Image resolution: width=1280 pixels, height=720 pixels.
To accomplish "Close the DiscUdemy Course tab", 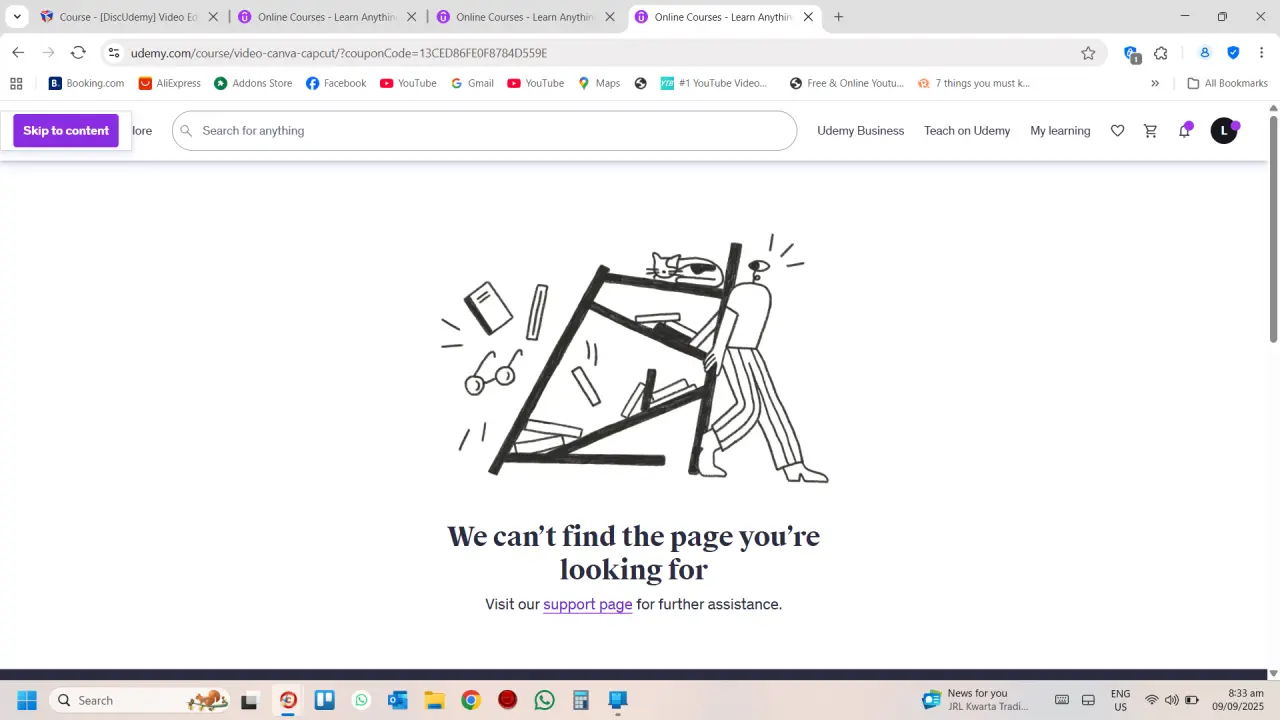I will coord(213,17).
